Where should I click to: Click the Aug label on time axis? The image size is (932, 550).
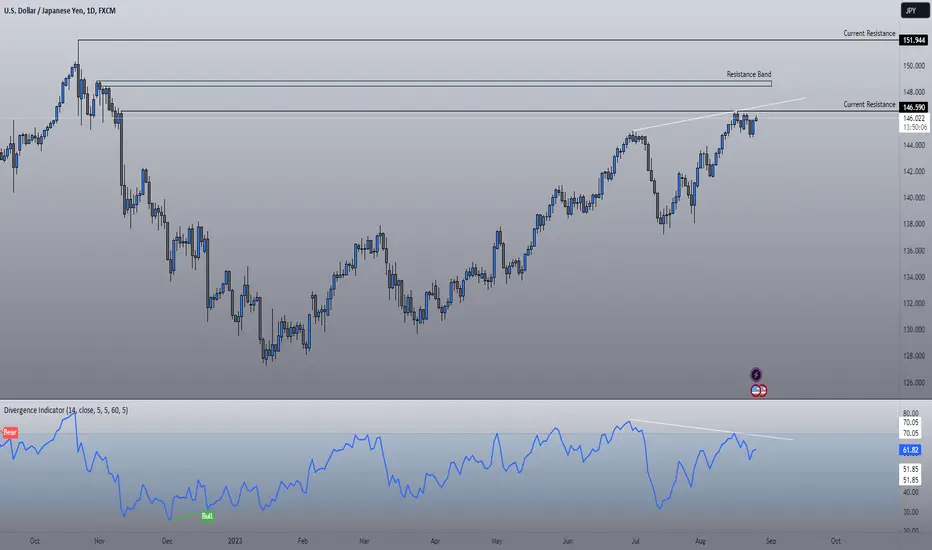click(x=700, y=541)
